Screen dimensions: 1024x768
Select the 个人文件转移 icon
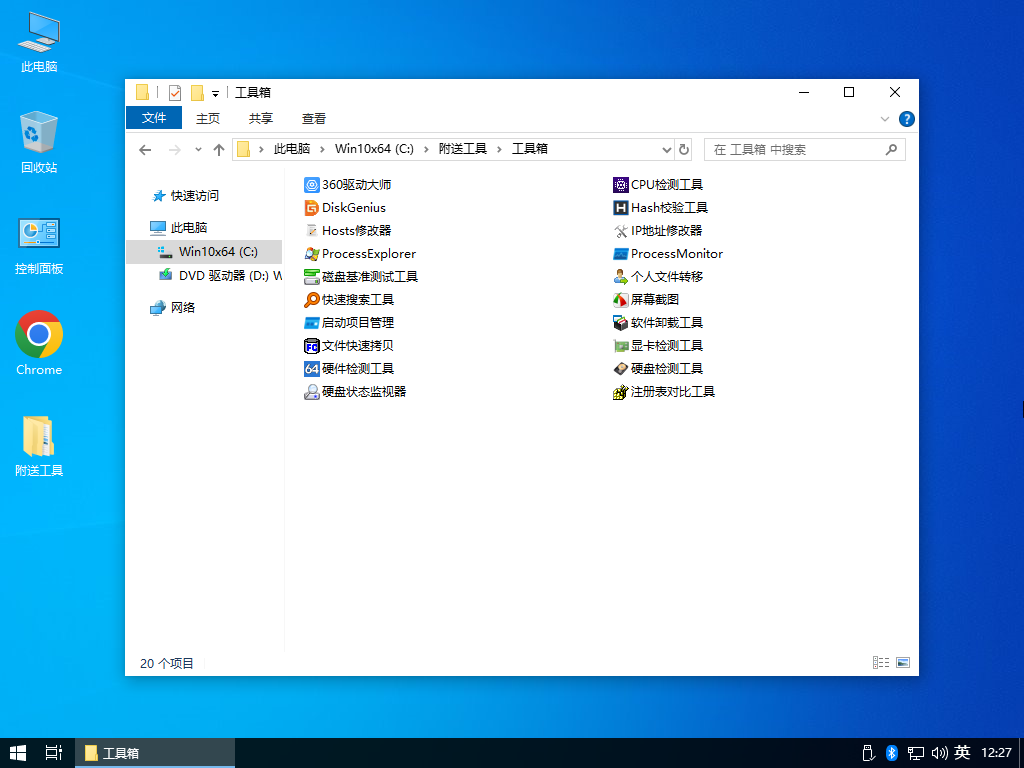[x=620, y=277]
